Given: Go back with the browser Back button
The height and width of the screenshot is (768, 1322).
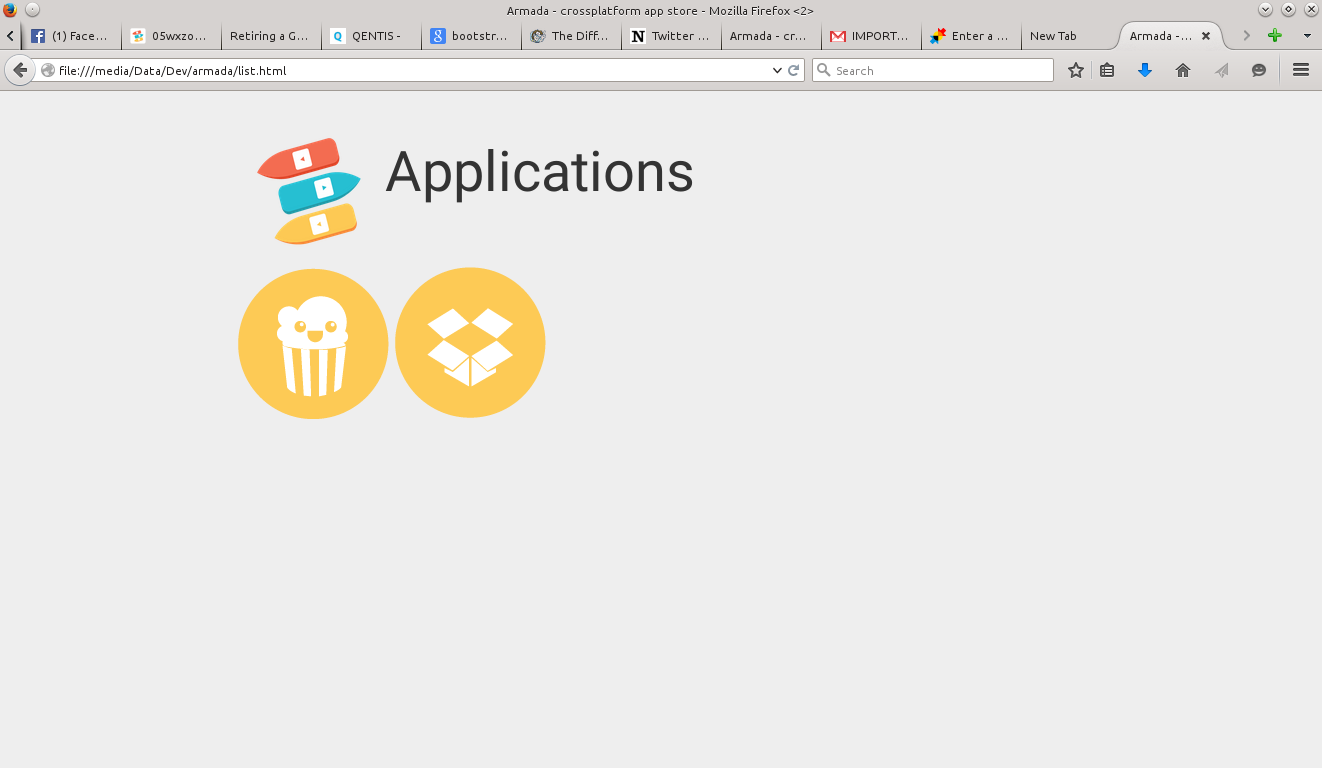Looking at the screenshot, I should 19,70.
